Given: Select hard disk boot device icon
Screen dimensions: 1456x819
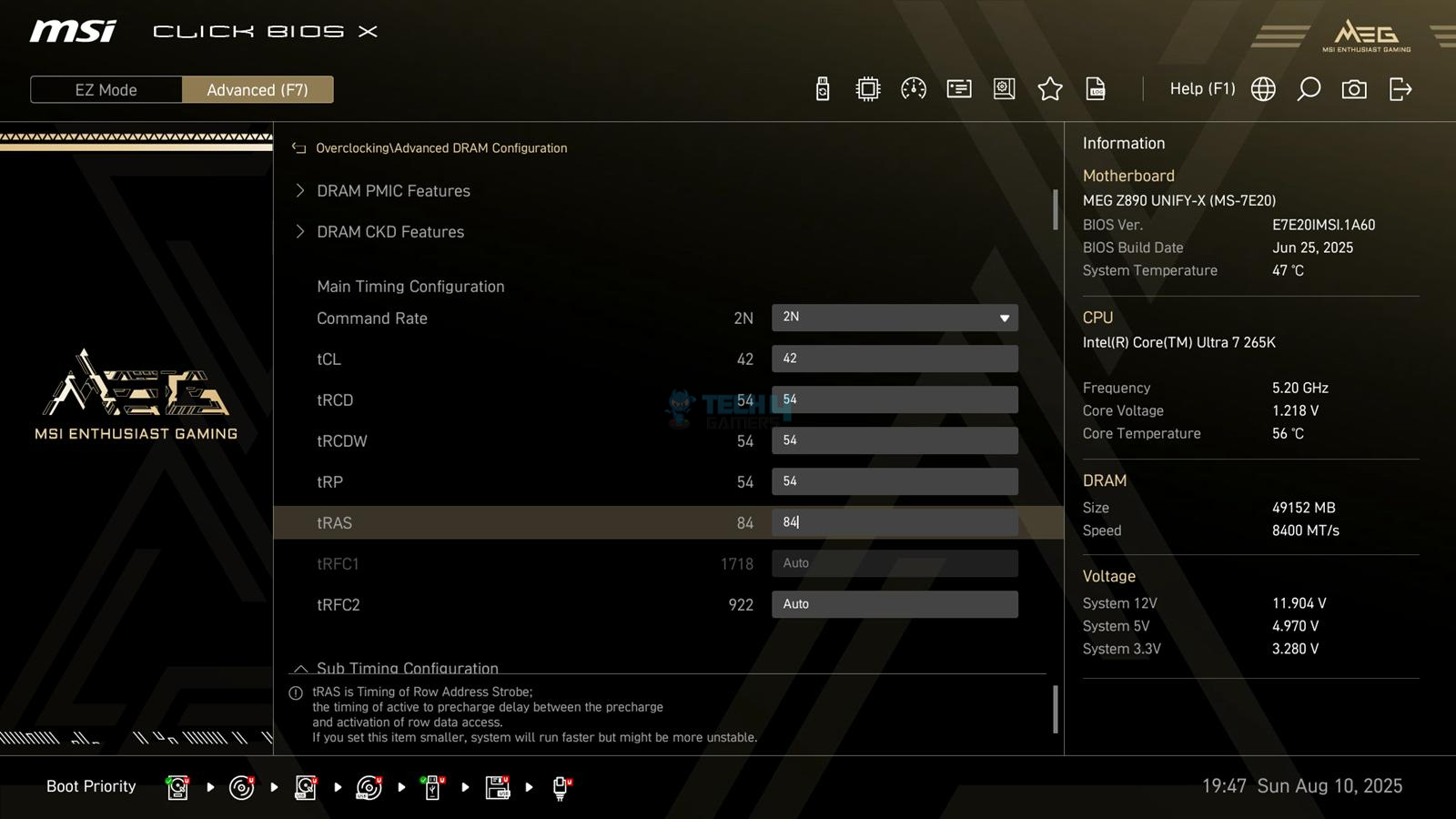Looking at the screenshot, I should click(177, 787).
